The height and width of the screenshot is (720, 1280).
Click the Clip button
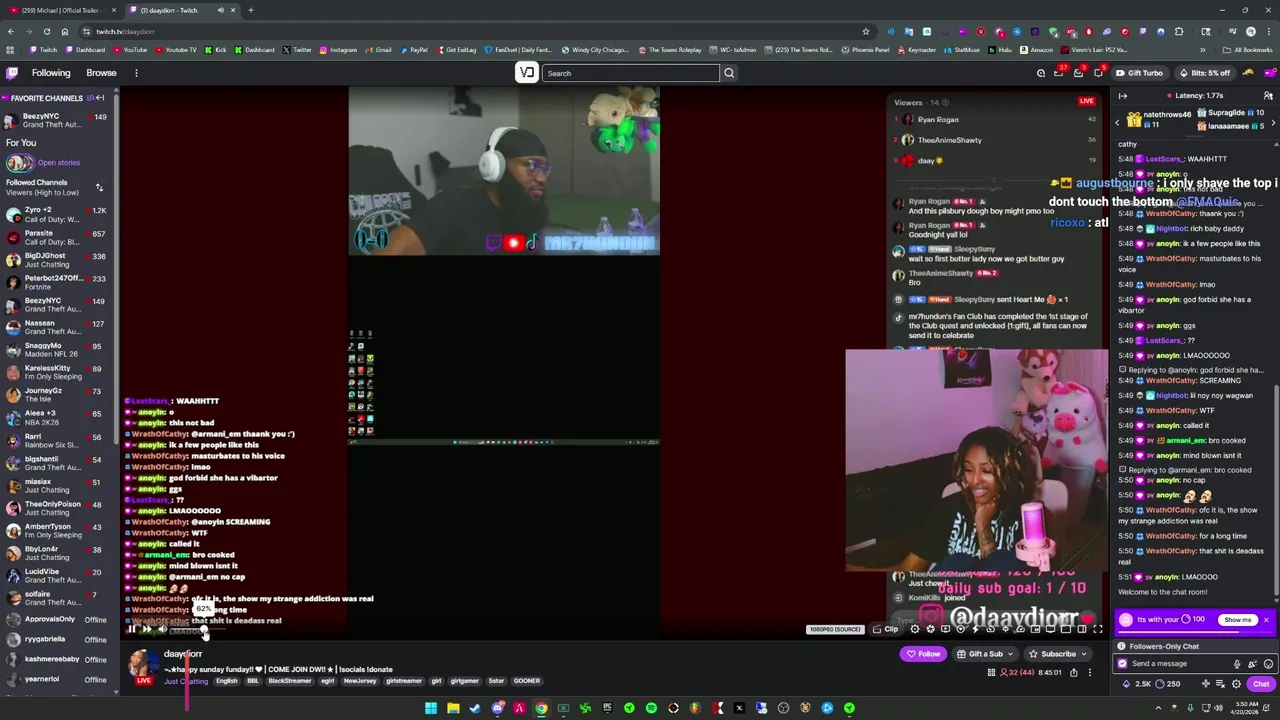click(886, 629)
